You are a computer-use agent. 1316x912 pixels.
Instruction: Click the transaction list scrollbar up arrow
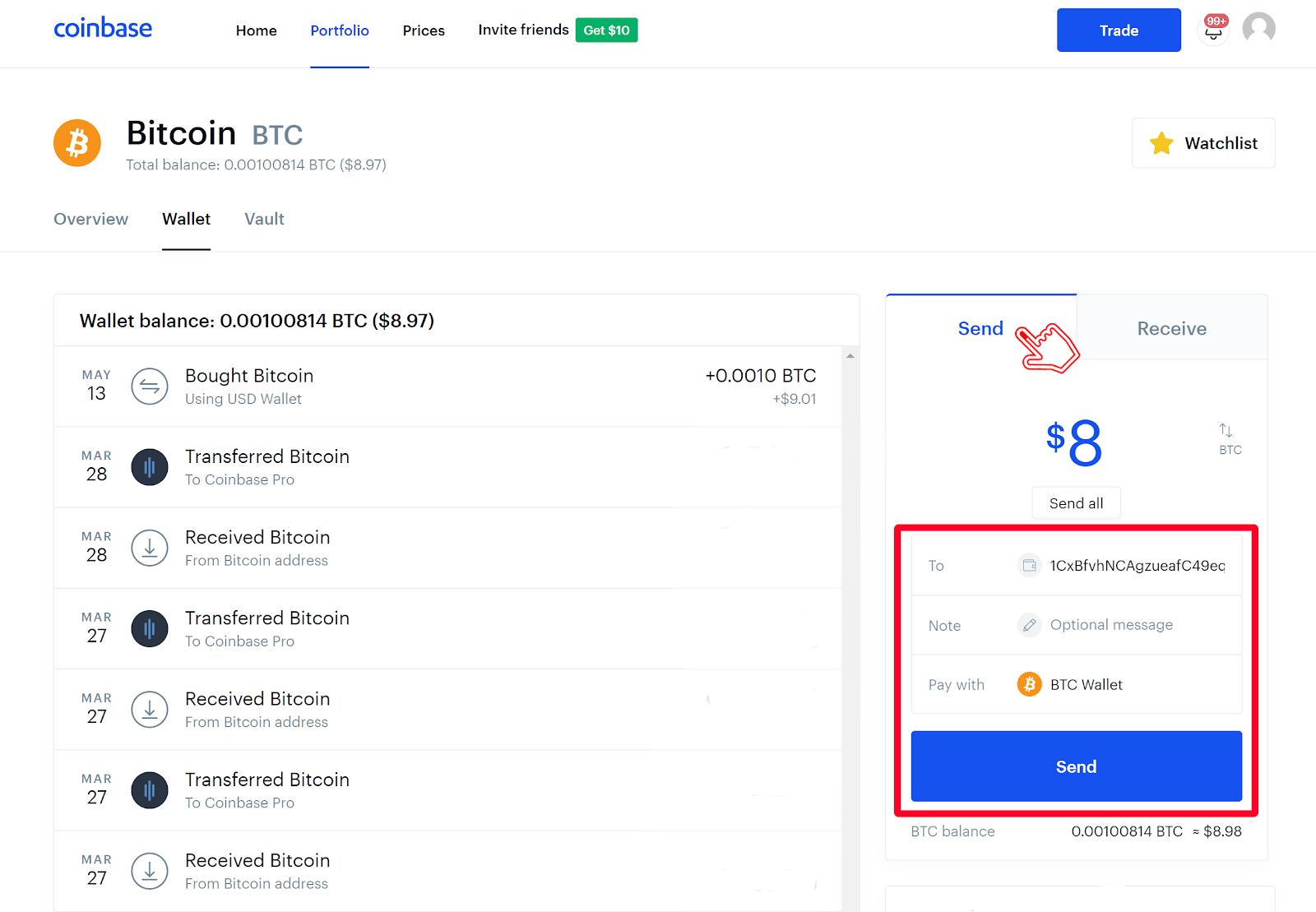click(x=850, y=356)
